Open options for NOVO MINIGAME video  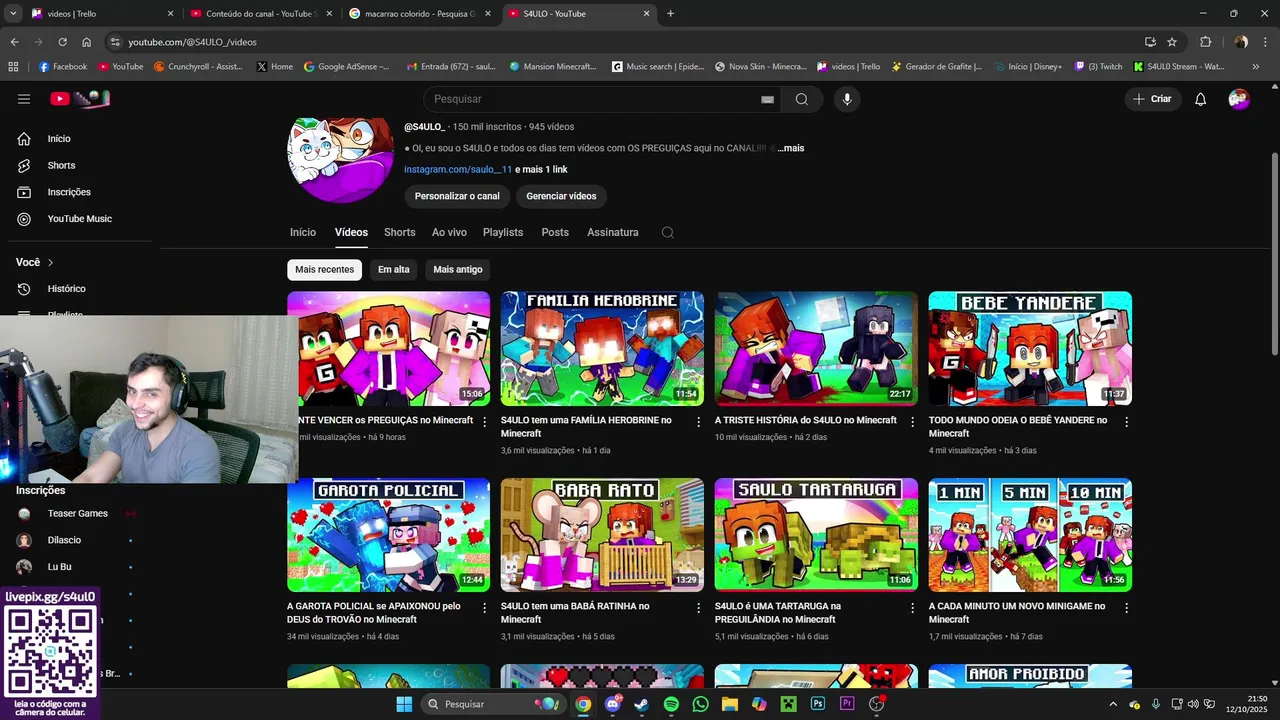pos(1126,608)
